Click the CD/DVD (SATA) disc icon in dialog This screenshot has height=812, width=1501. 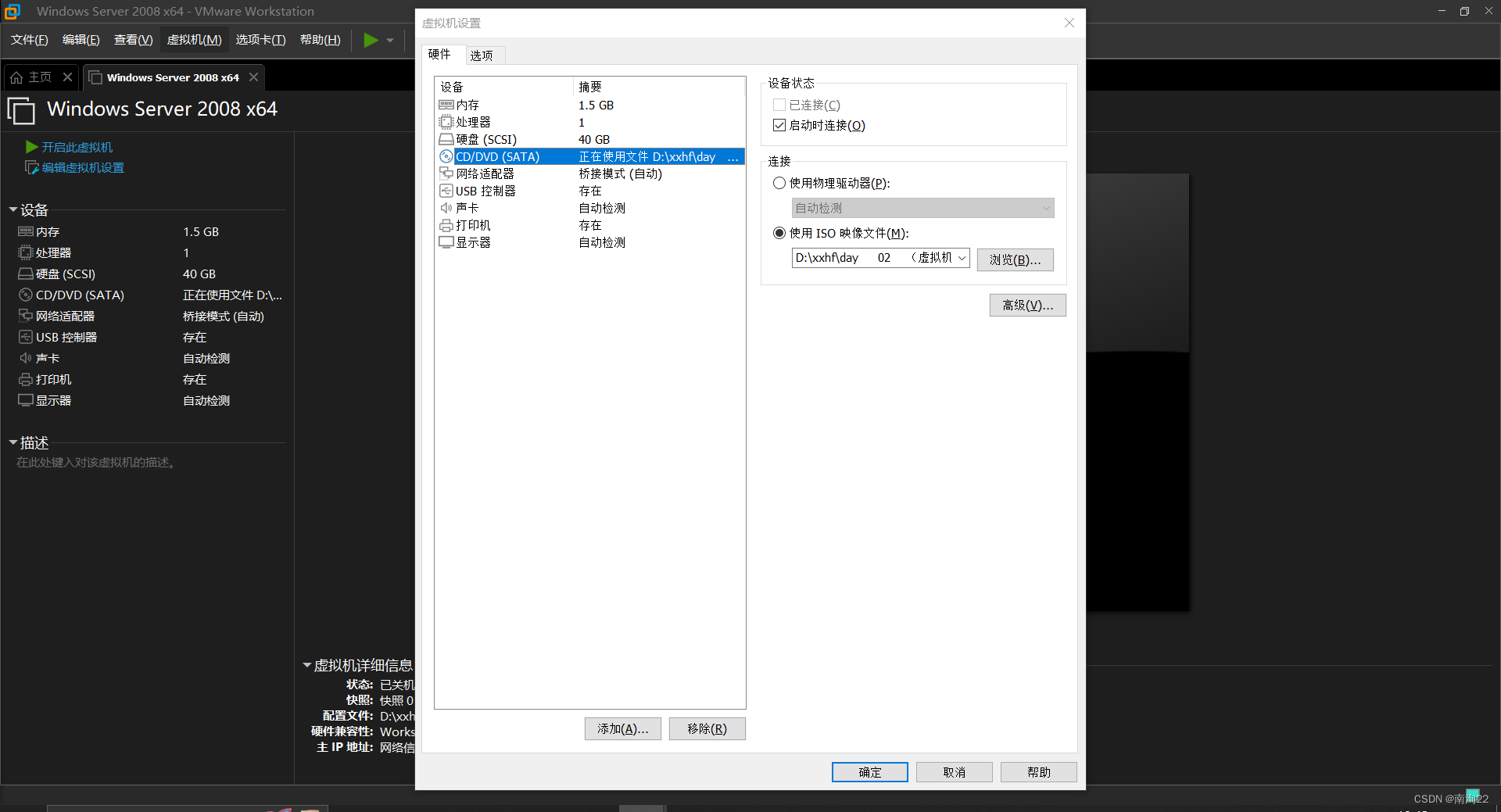pyautogui.click(x=446, y=156)
